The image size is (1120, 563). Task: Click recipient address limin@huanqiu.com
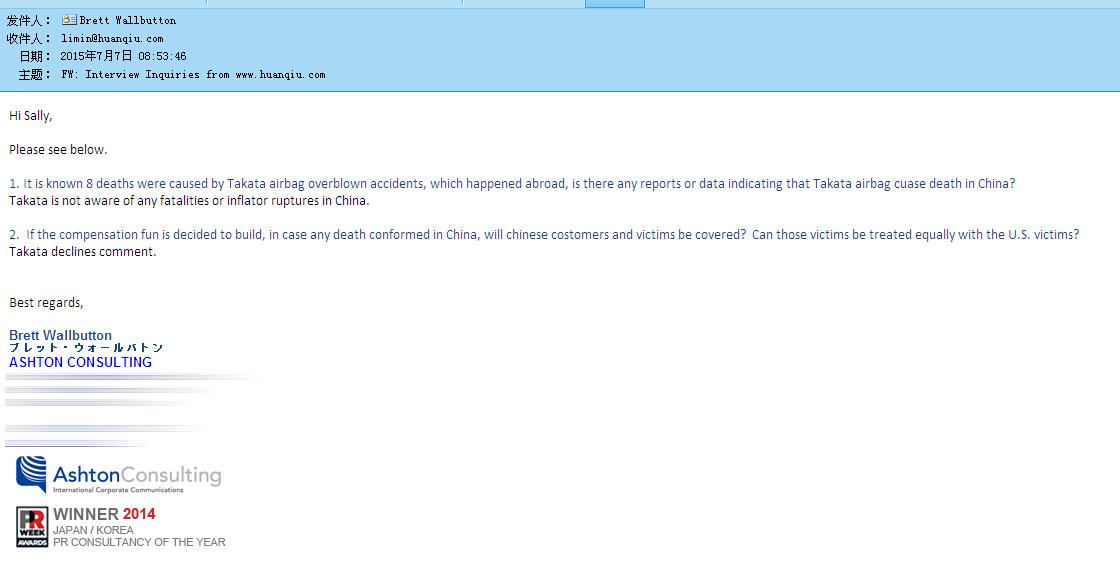tap(112, 38)
